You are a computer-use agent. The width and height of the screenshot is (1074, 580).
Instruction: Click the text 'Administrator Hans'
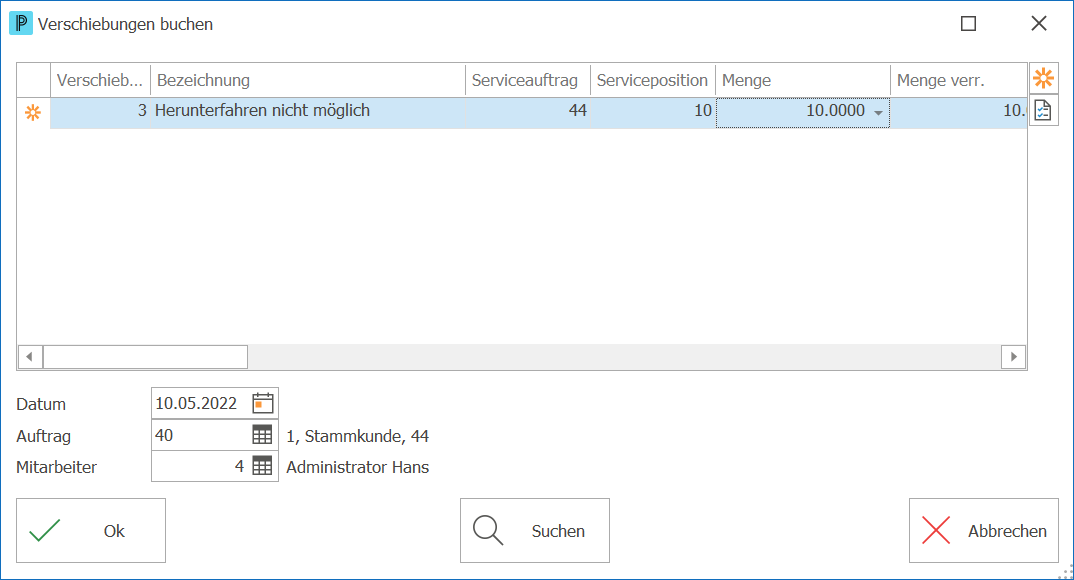(x=358, y=467)
